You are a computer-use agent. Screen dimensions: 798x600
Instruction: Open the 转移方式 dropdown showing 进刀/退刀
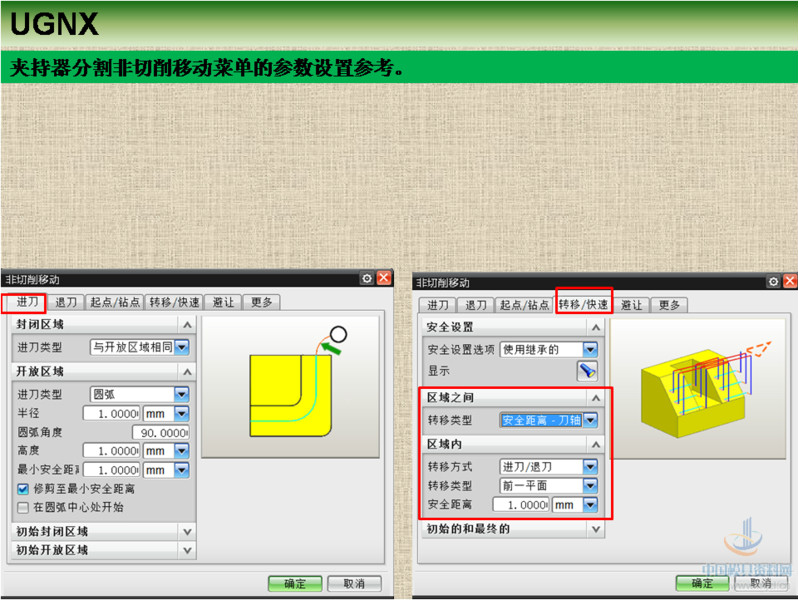click(x=590, y=466)
